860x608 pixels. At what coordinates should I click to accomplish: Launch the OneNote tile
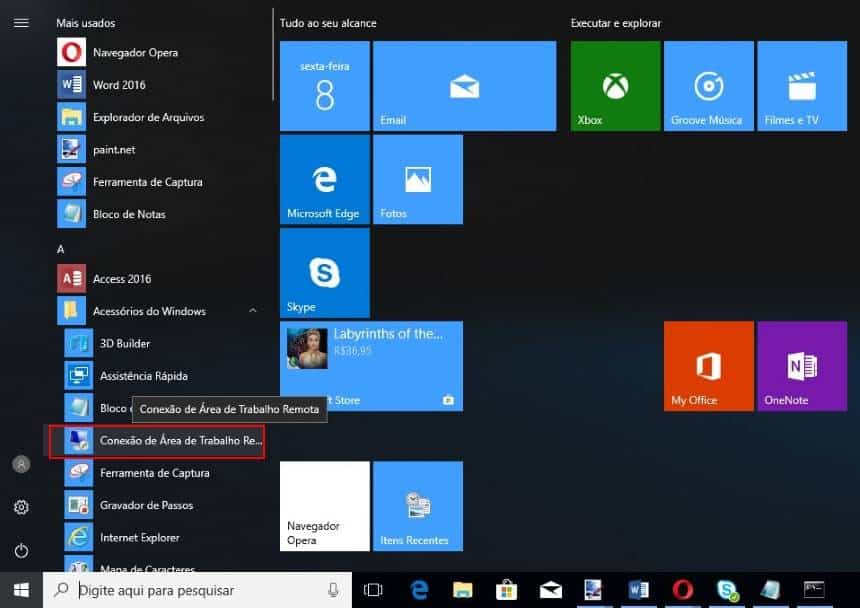point(802,366)
